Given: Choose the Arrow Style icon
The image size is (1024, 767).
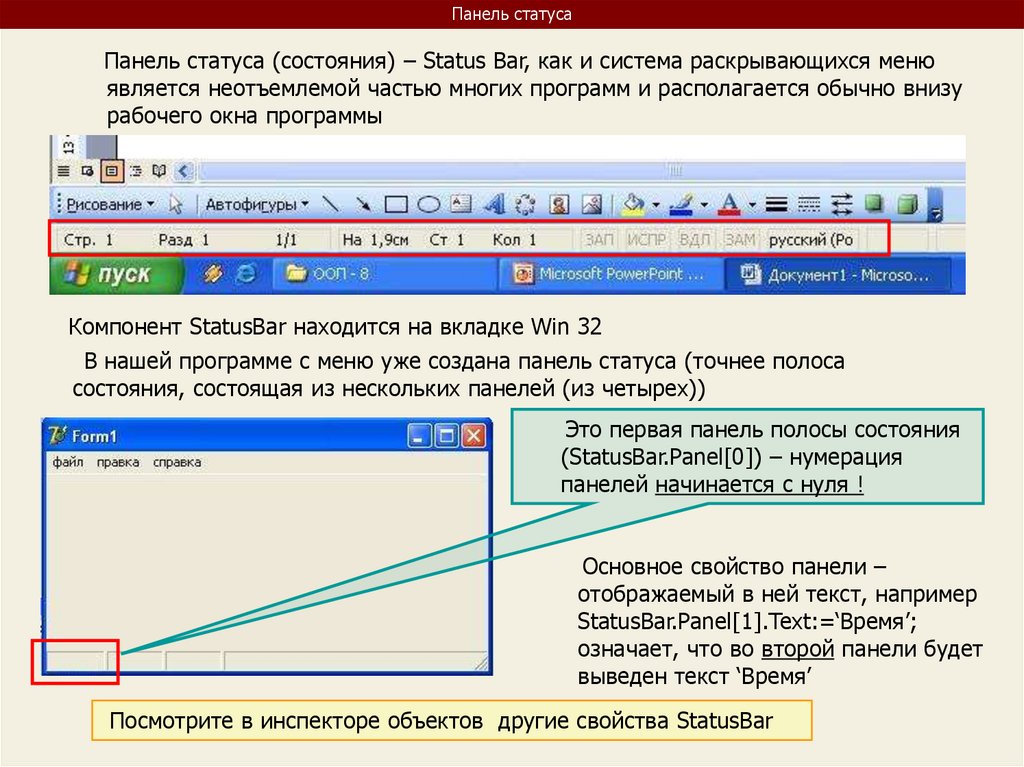Looking at the screenshot, I should point(842,205).
